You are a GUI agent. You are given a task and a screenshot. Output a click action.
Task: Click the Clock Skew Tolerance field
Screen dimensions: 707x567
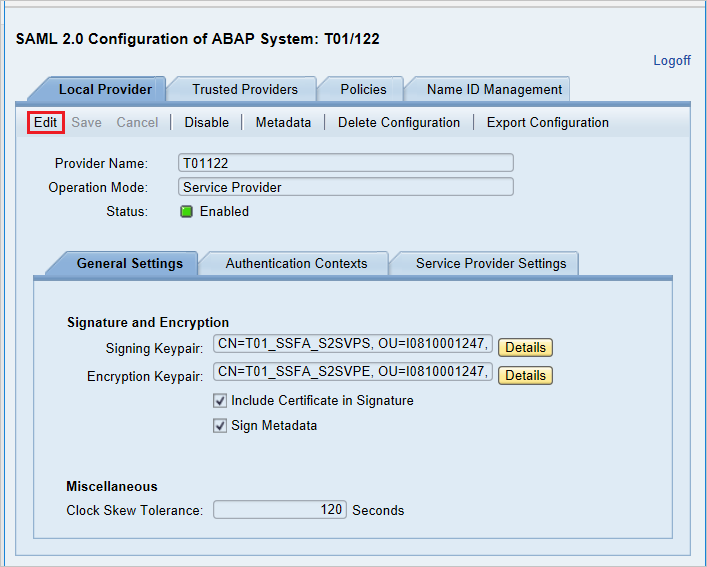280,510
